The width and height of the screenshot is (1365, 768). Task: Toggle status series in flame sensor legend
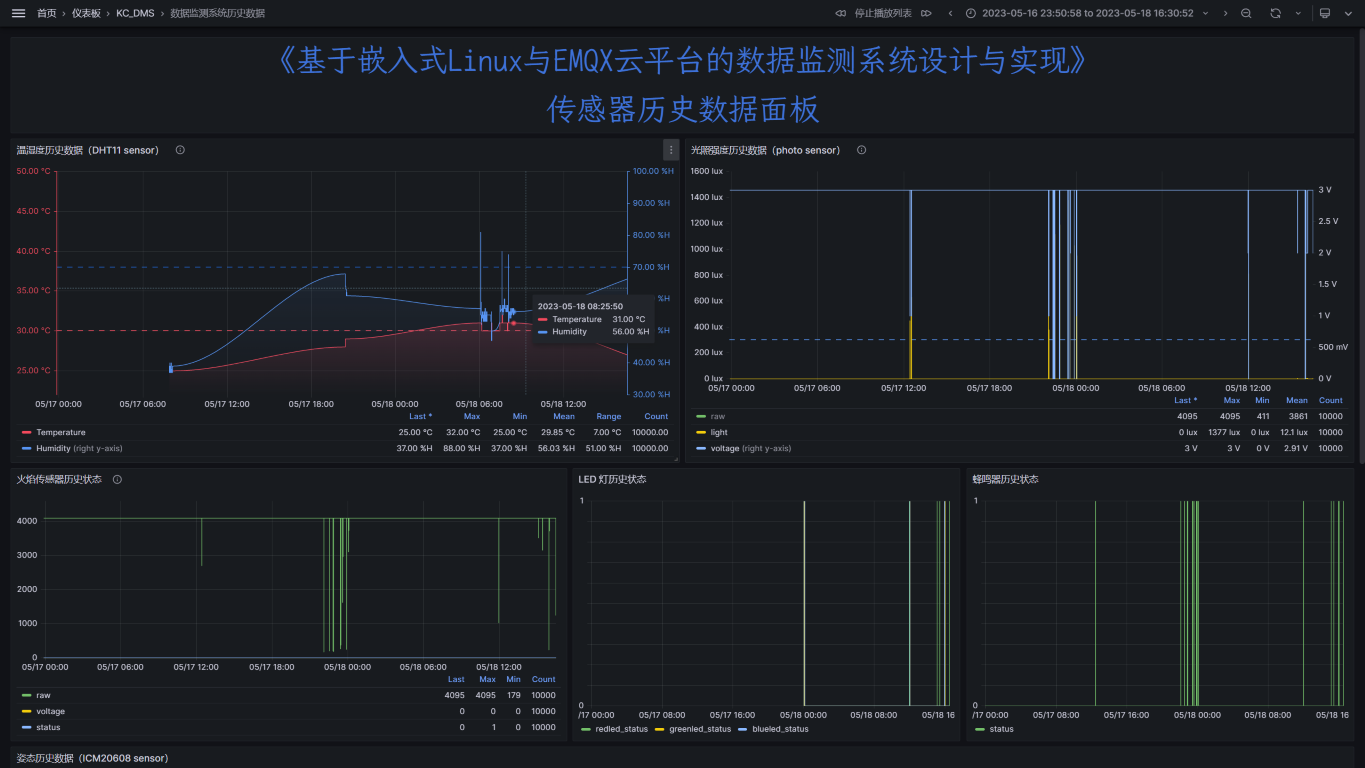(x=48, y=727)
